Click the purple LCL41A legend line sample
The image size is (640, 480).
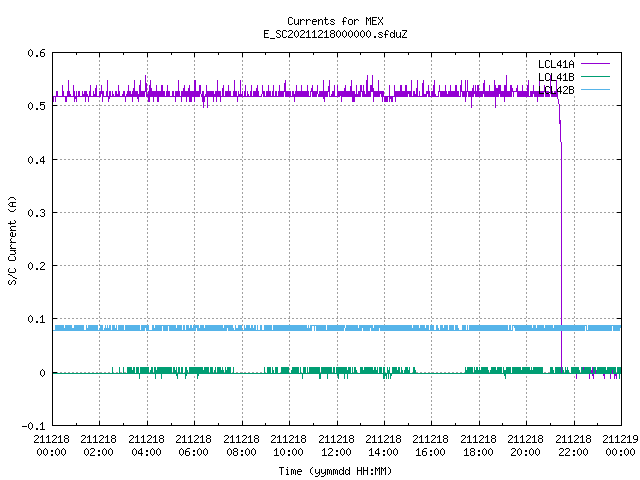pyautogui.click(x=595, y=64)
